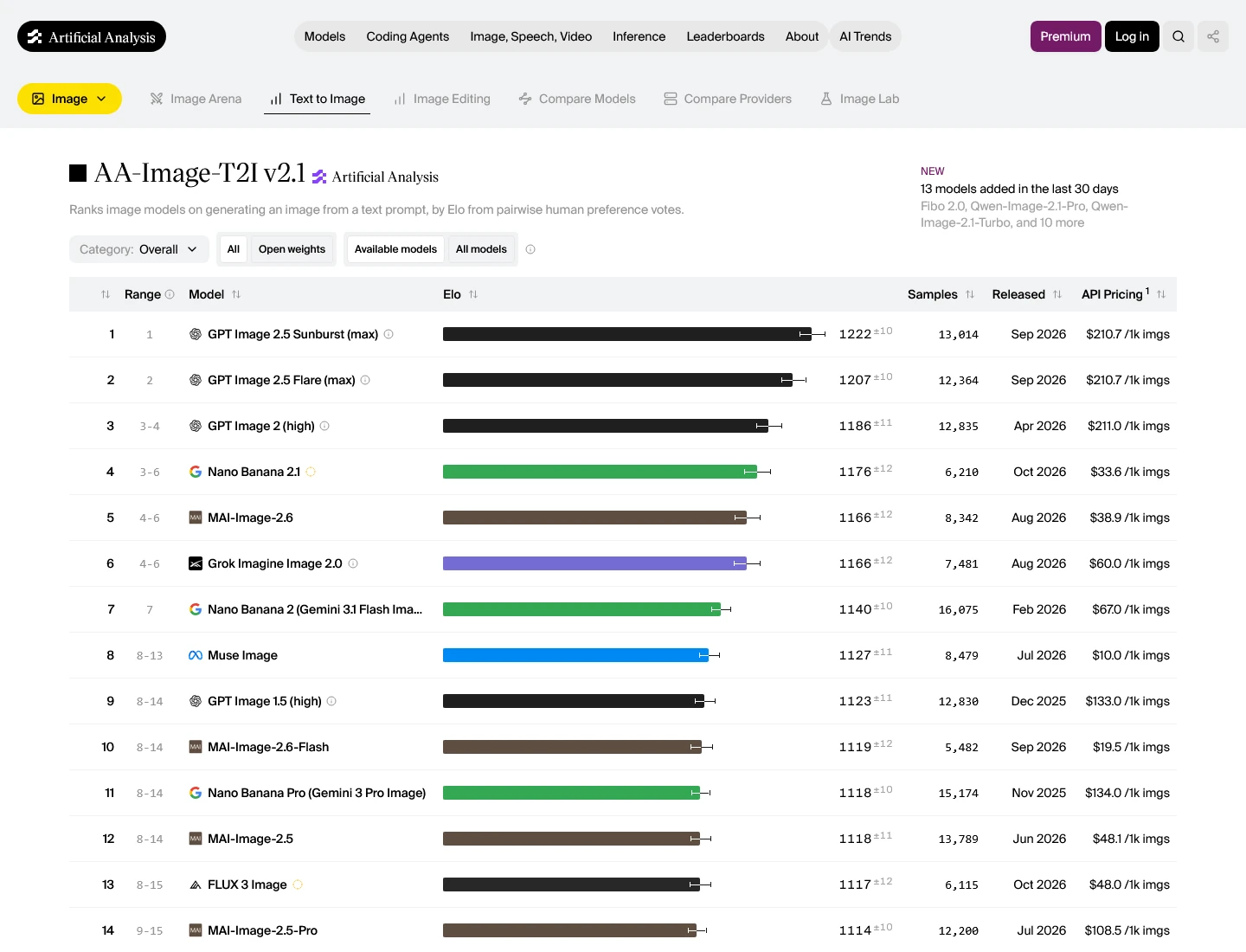Click info icon next to All models toggle
1246x952 pixels.
coord(530,249)
